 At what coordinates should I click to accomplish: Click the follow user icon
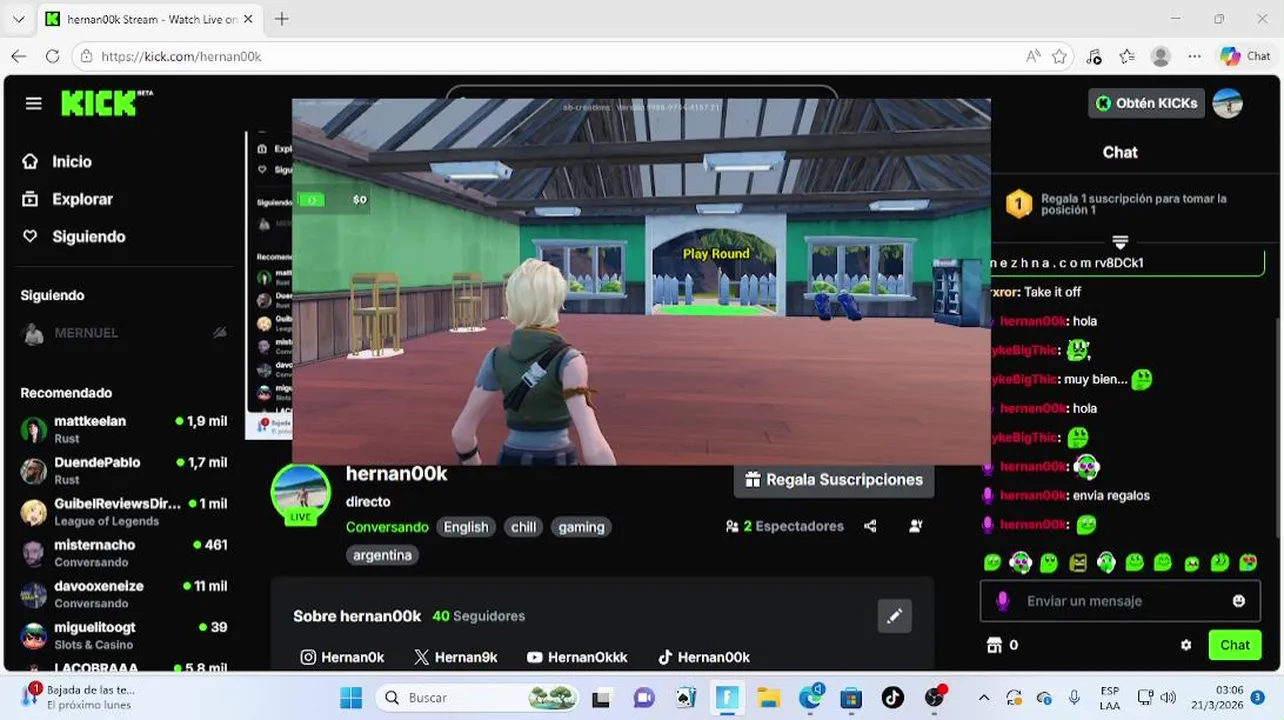coord(916,526)
